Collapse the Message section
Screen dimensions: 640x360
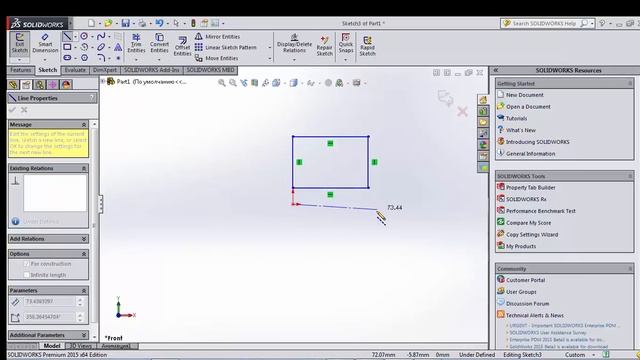pyautogui.click(x=84, y=124)
